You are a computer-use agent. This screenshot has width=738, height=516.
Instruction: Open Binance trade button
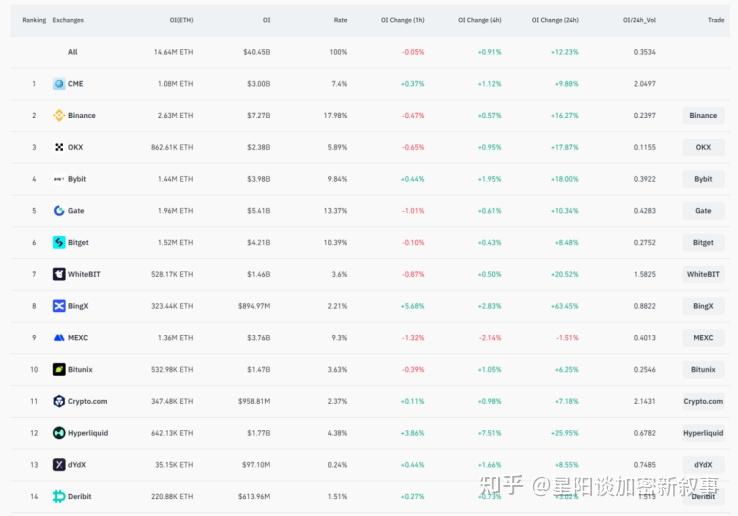703,115
